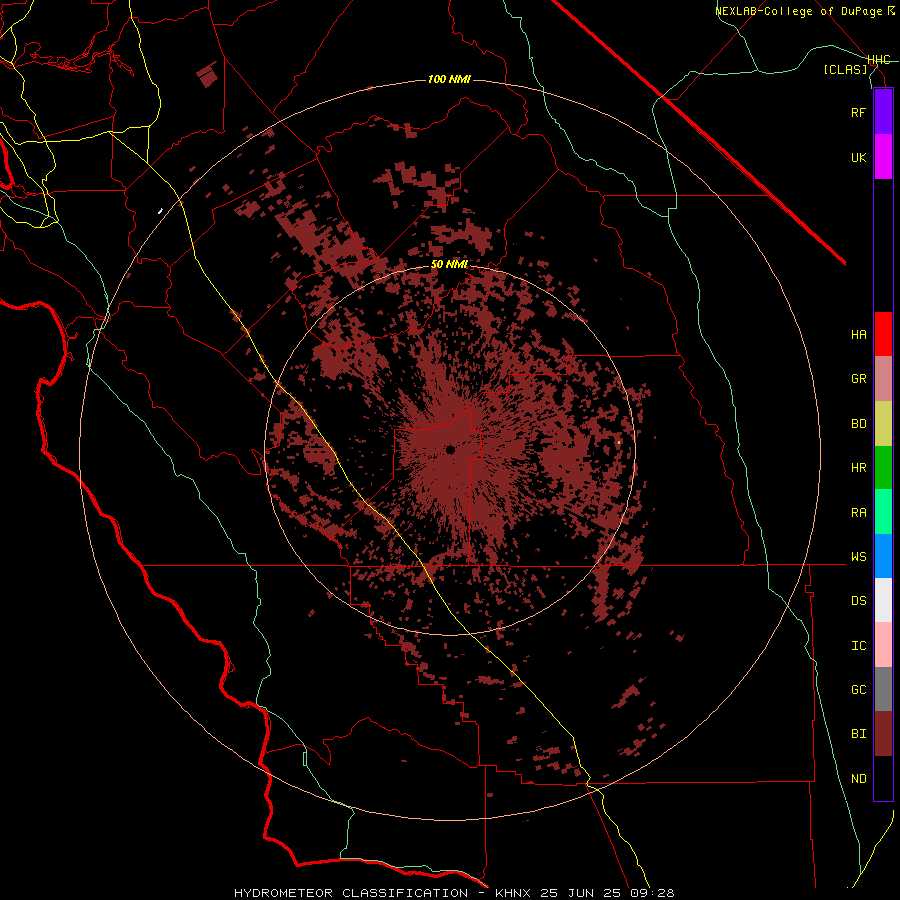Image resolution: width=900 pixels, height=900 pixels.
Task: Select the yellow BD color swatch
Action: coord(883,424)
